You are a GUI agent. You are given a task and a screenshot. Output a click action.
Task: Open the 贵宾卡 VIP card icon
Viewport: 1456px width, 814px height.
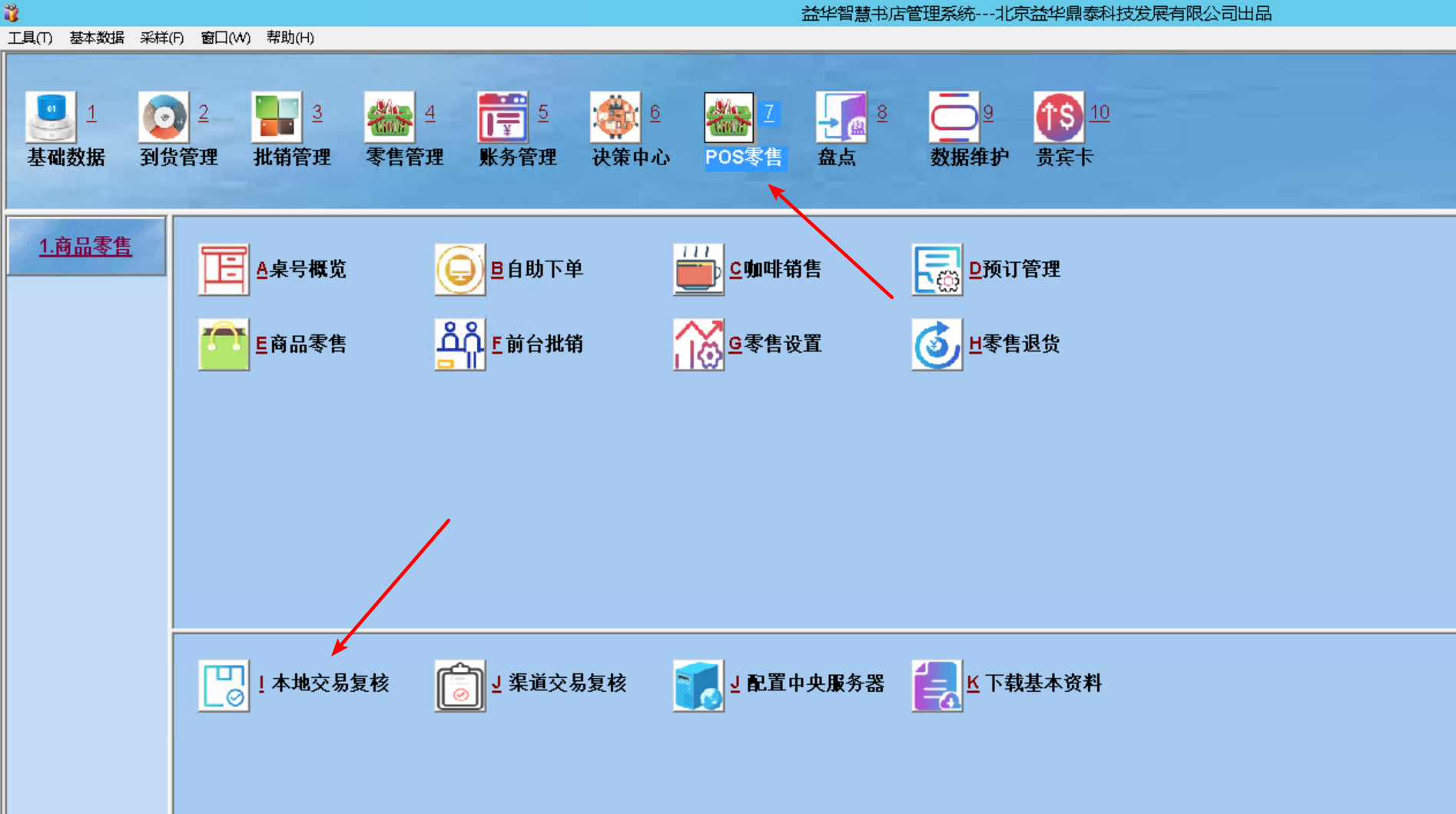[1059, 117]
